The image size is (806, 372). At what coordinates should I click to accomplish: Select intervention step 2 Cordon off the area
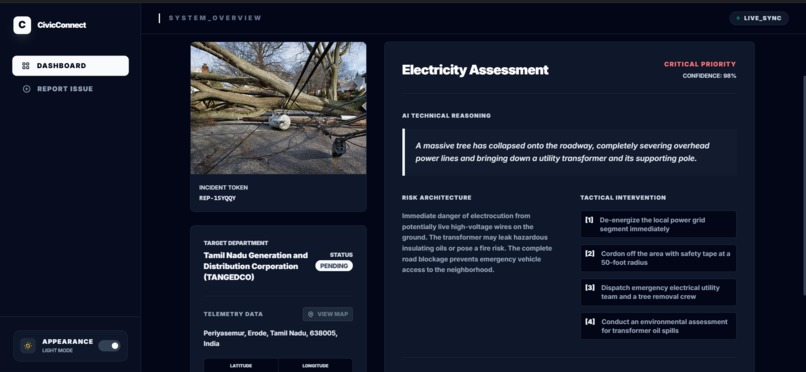658,258
